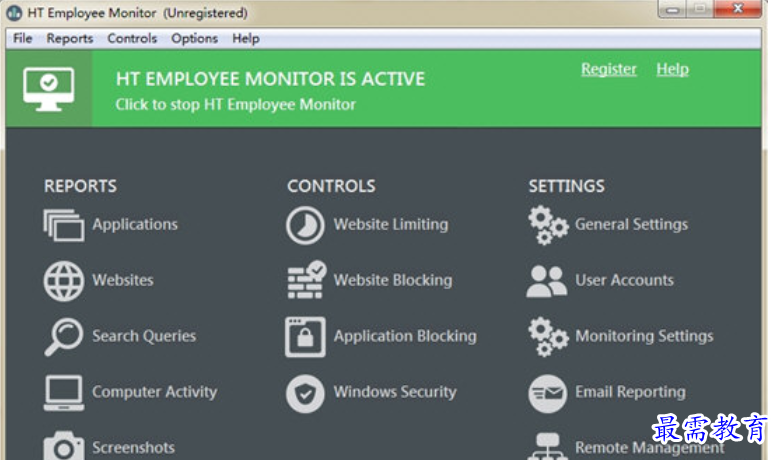Click the Computer Activity laptop icon

click(63, 393)
